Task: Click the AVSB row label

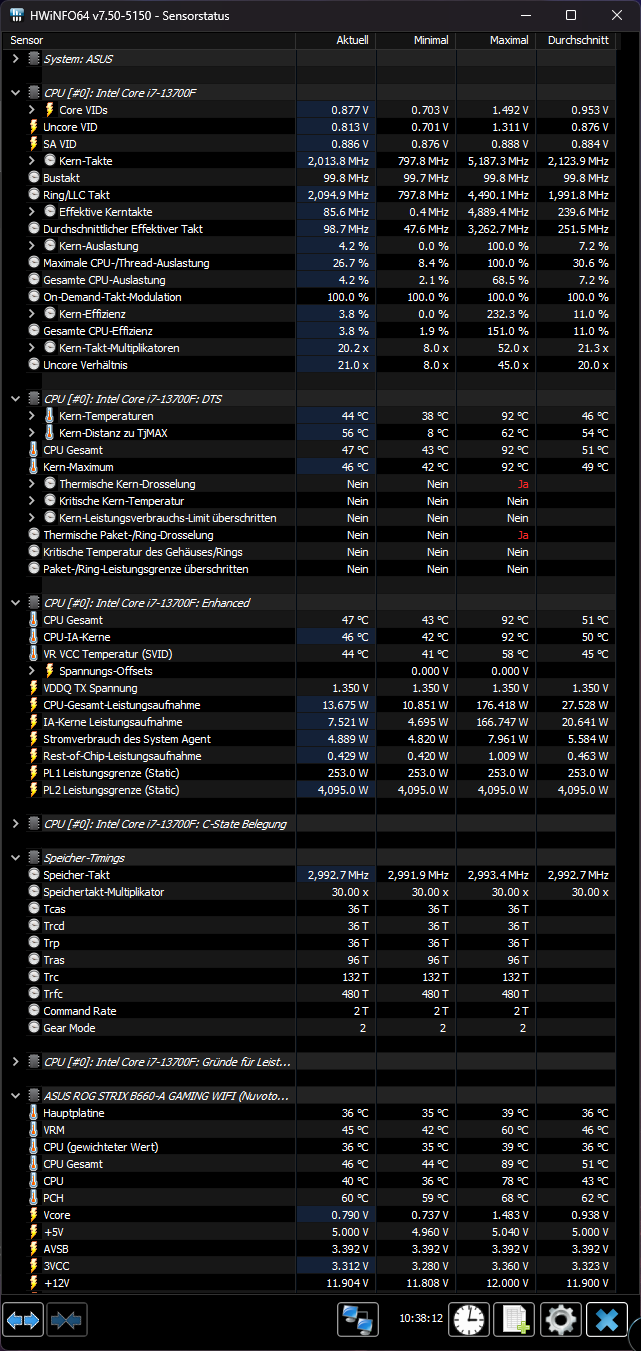Action: [58, 1249]
